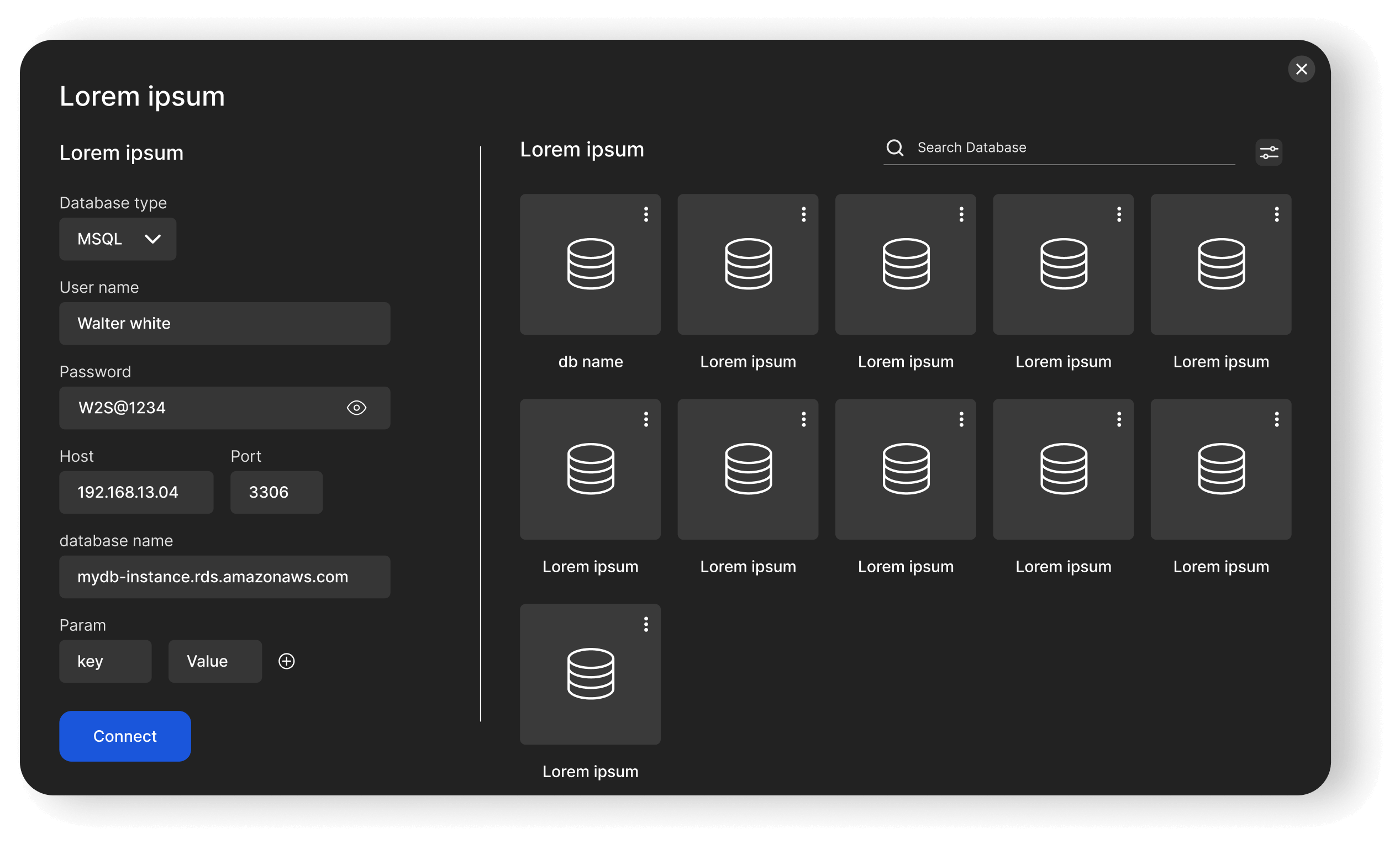1400x844 pixels.
Task: Click database icon of card right of db name
Action: [x=748, y=264]
